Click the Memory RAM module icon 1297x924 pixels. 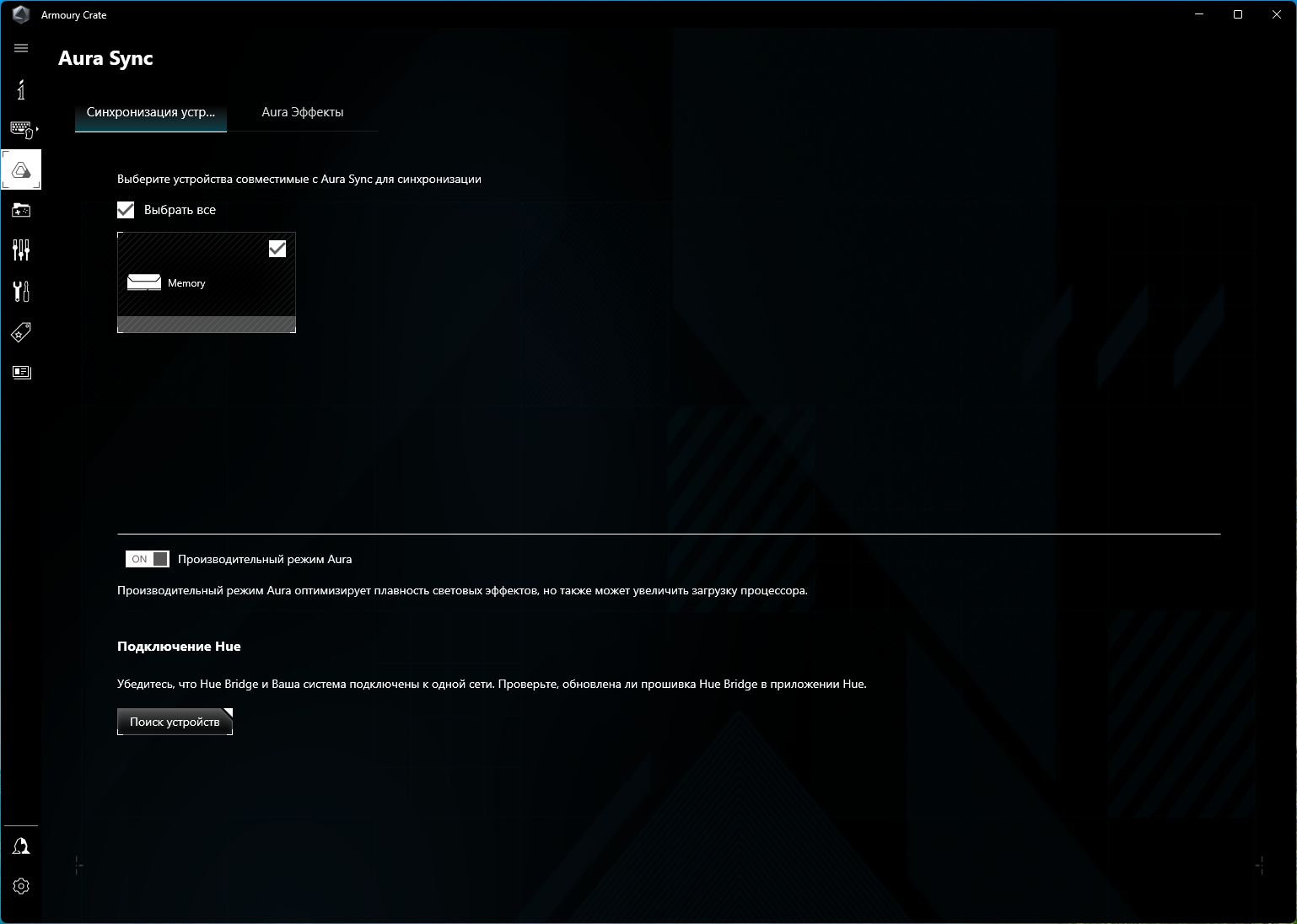(x=144, y=282)
